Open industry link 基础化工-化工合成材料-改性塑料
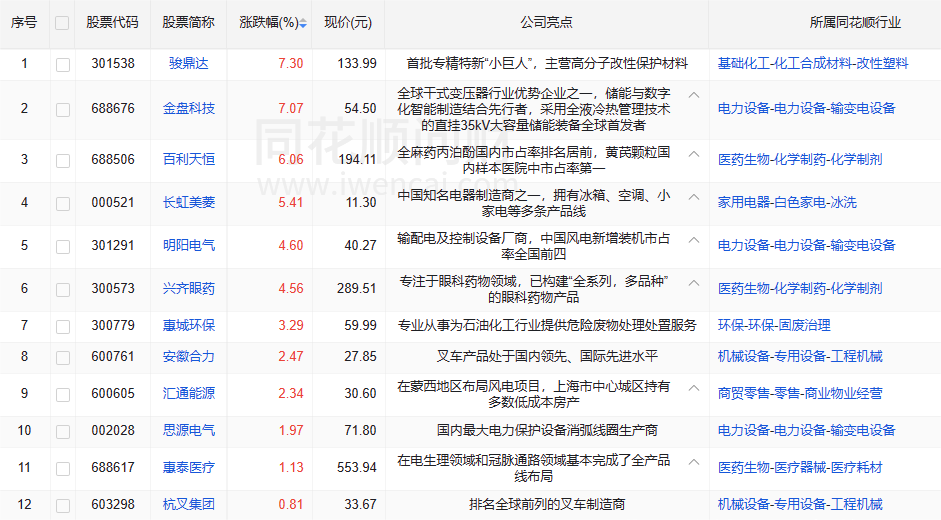The height and width of the screenshot is (520, 941). coord(813,63)
